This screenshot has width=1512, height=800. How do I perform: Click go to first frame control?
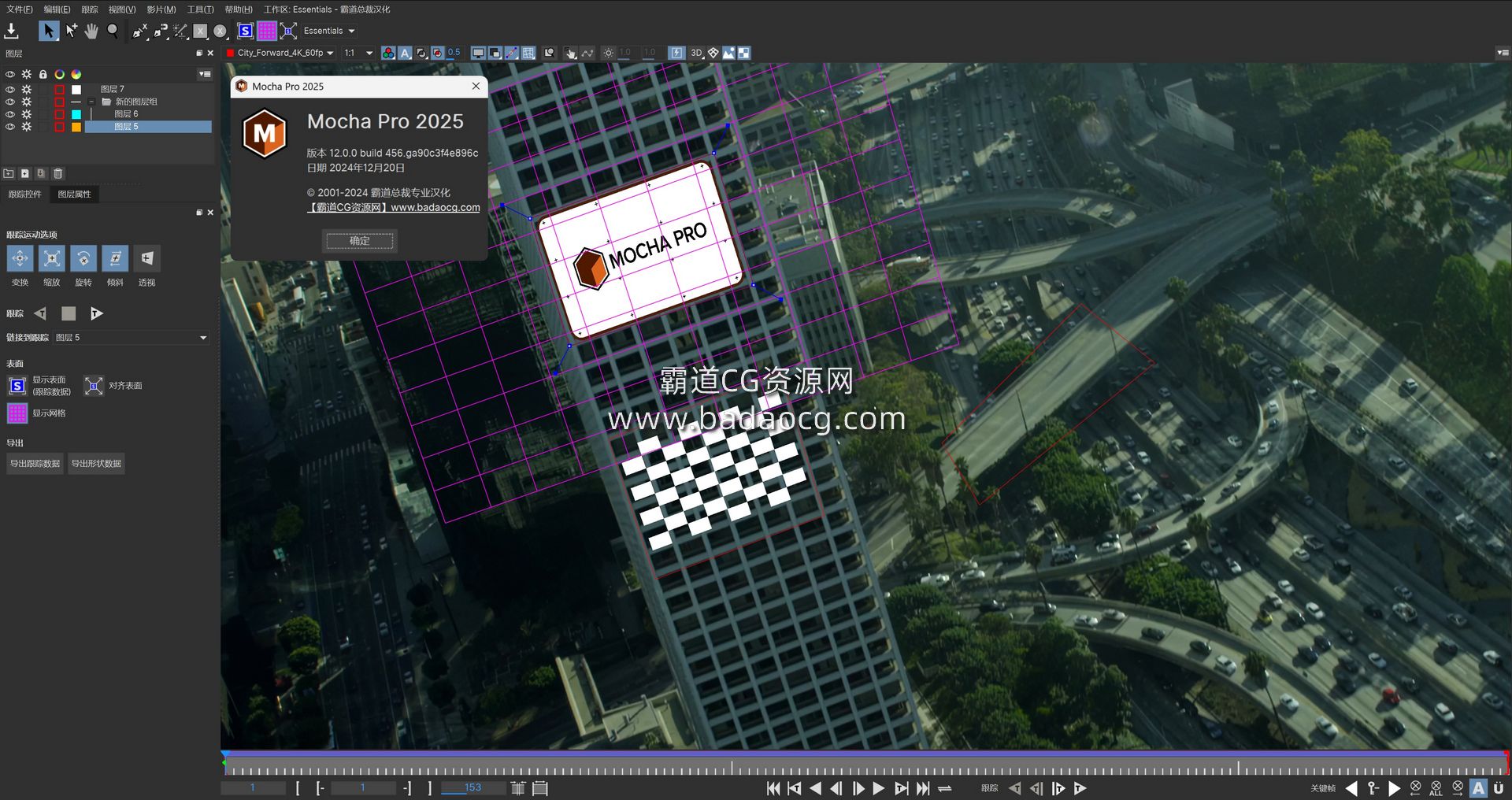[773, 788]
